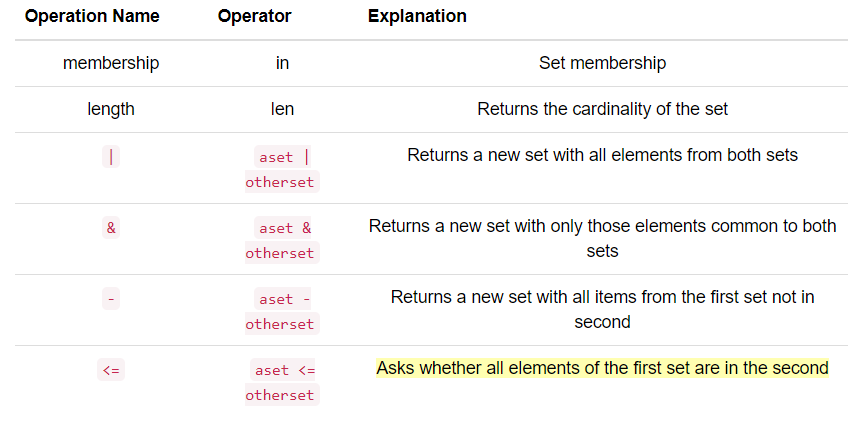Click the explanation about common elements

click(x=602, y=238)
